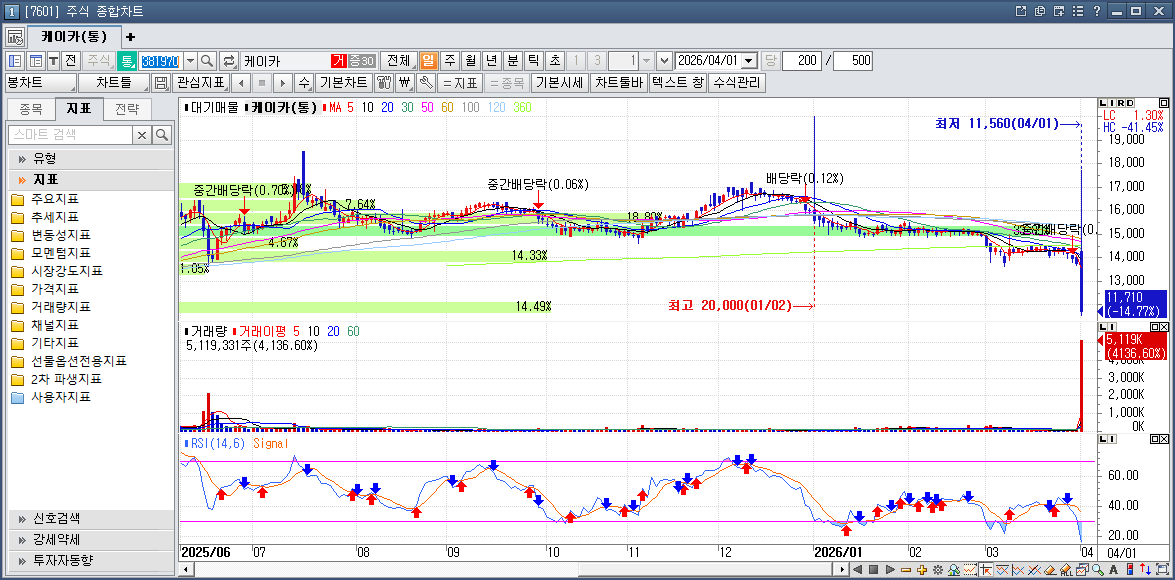Click the magnifying glass icon in bottom toolbar
Viewport: 1175px width, 580px height.
tap(1098, 569)
